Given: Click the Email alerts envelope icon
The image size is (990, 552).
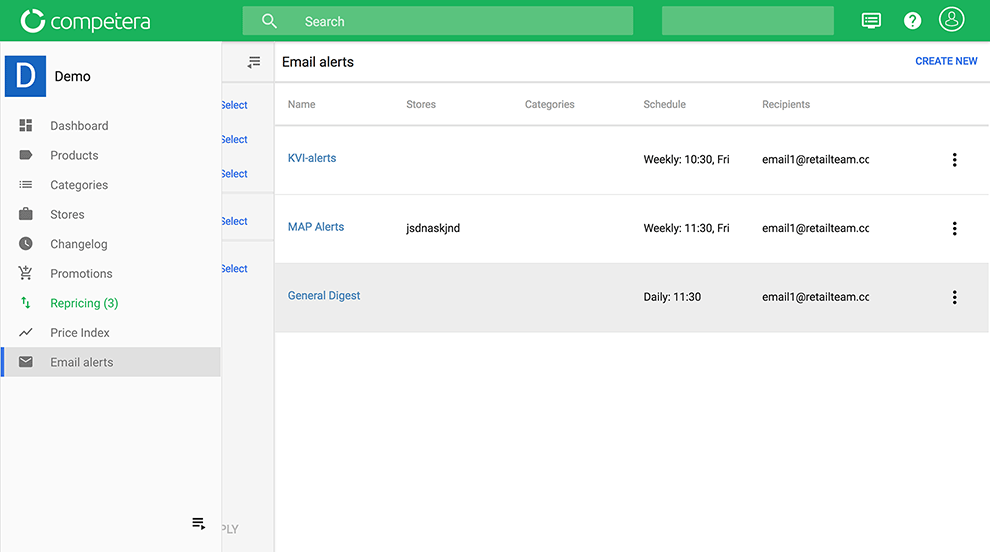Looking at the screenshot, I should (26, 362).
